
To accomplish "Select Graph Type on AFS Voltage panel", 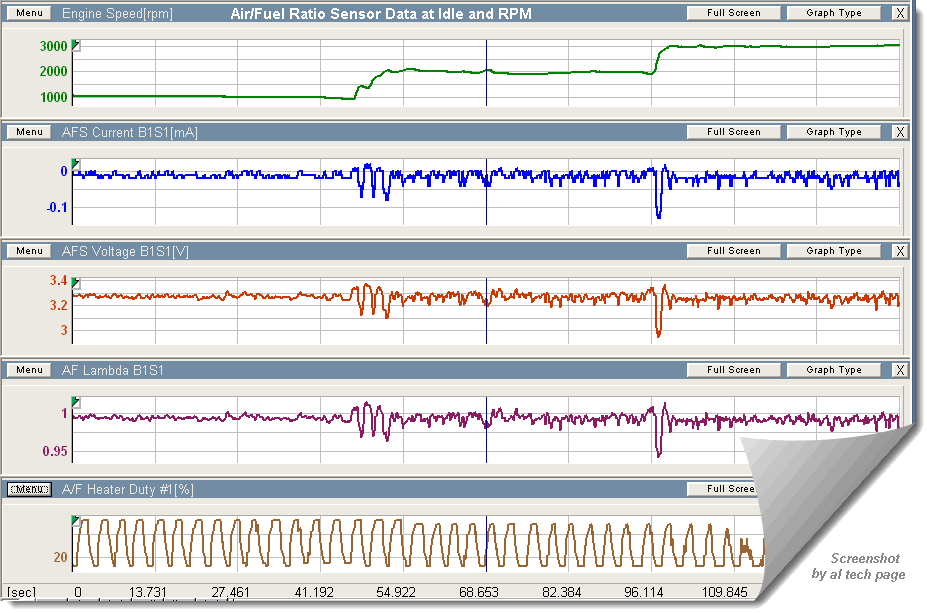I will [833, 251].
